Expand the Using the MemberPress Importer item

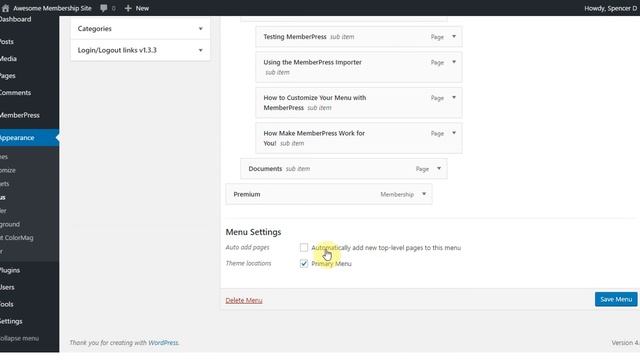(453, 62)
